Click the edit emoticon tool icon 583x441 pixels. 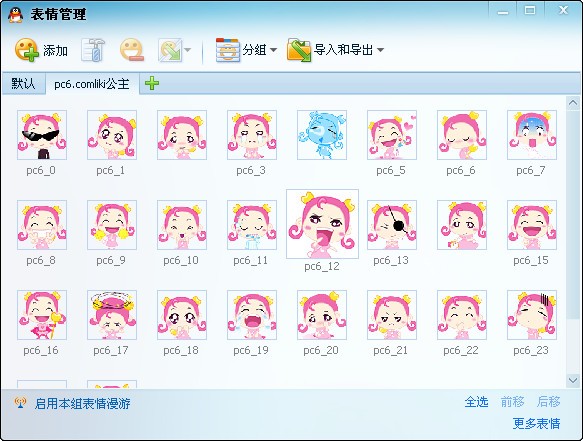pyautogui.click(x=93, y=50)
